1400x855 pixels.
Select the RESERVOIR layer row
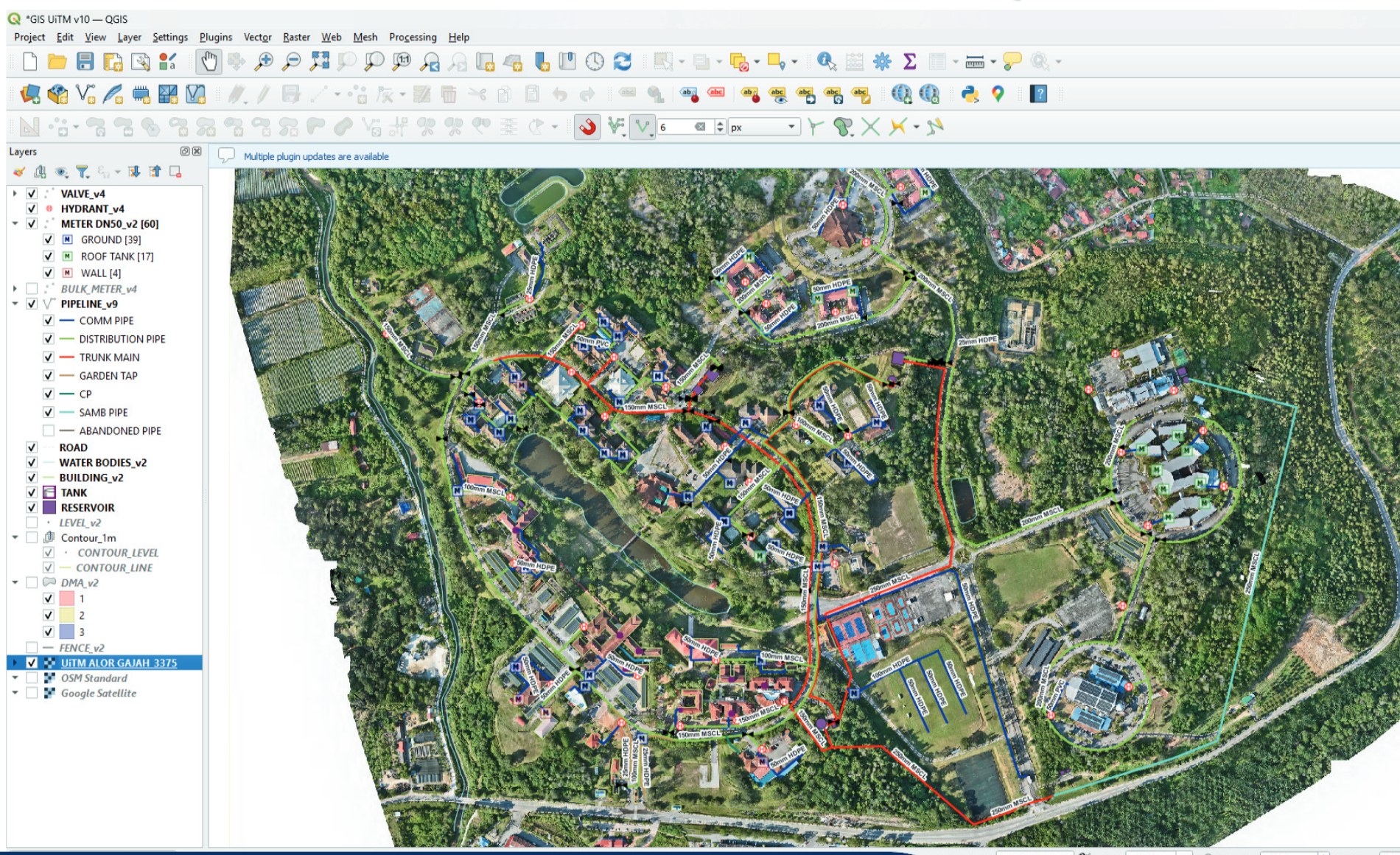88,508
